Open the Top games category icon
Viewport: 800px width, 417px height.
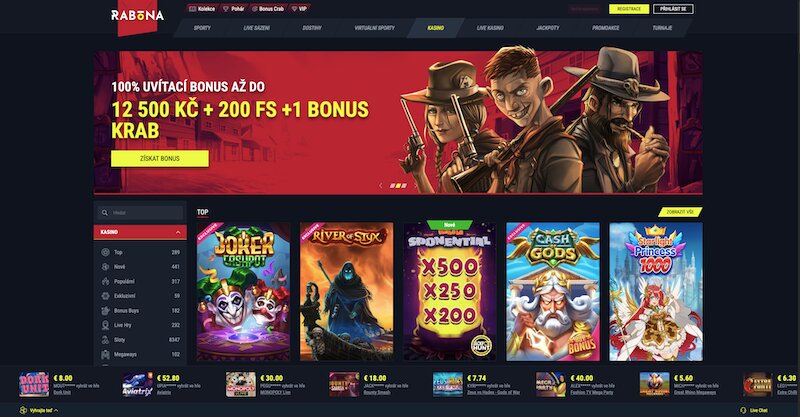(105, 252)
